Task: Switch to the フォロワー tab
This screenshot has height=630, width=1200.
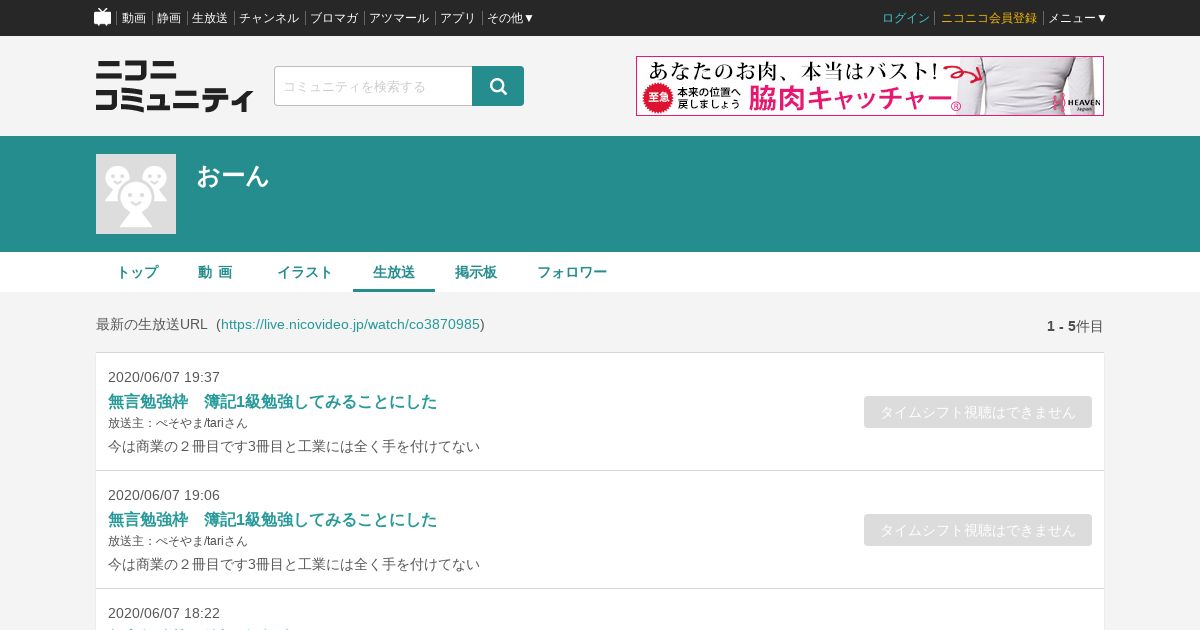Action: 572,272
